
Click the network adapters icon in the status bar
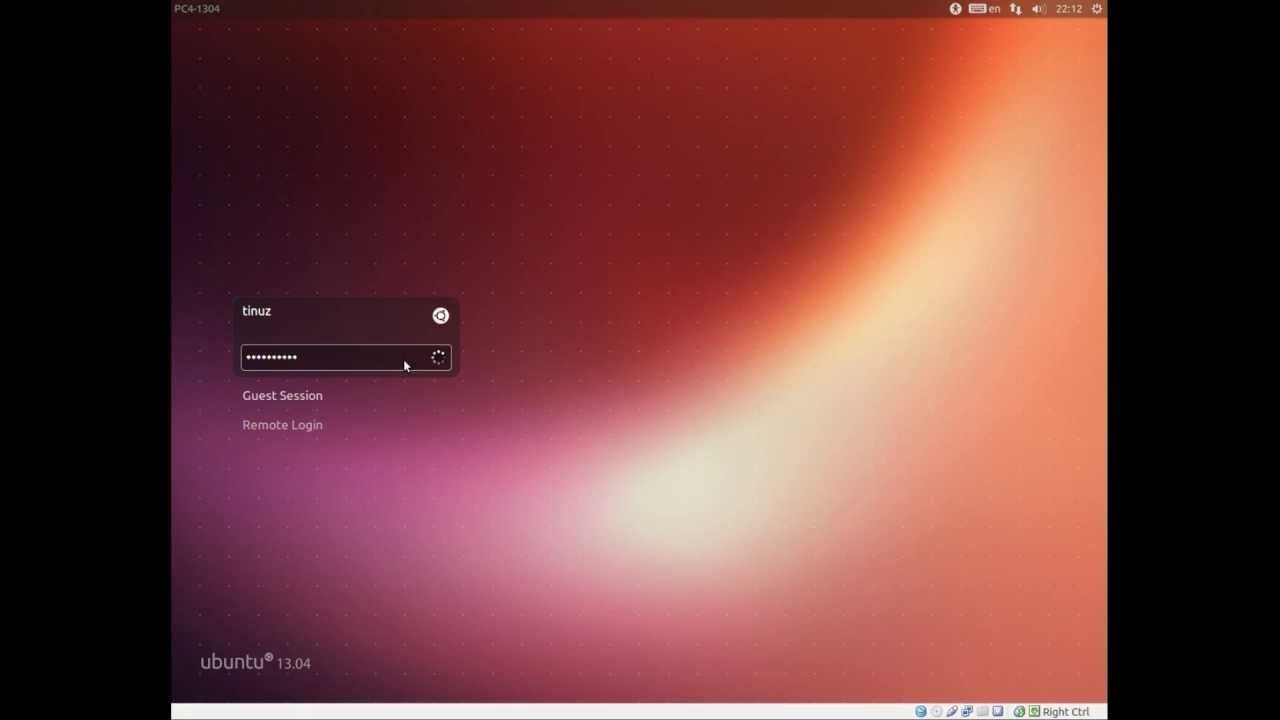(x=967, y=711)
